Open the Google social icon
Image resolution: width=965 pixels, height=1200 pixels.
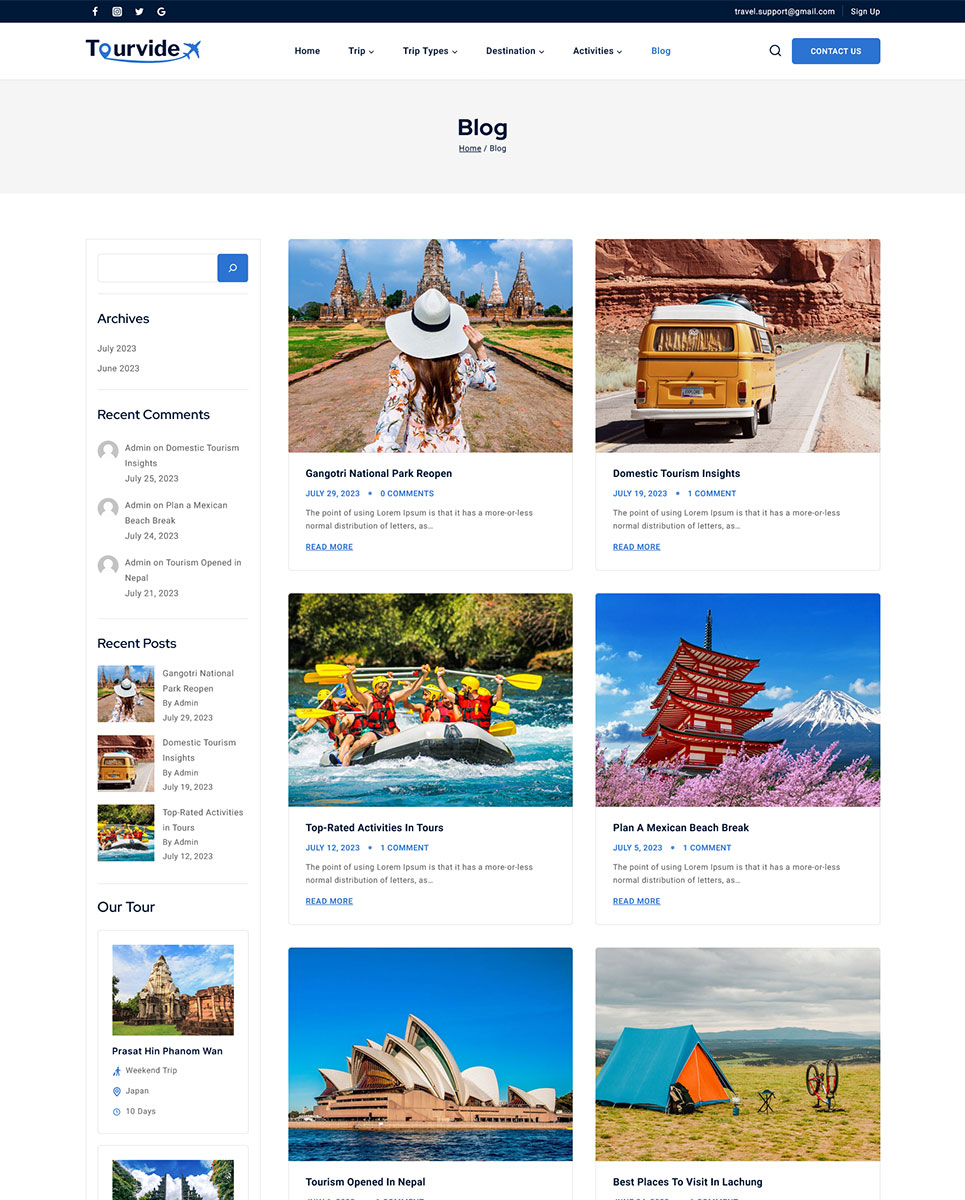161,12
